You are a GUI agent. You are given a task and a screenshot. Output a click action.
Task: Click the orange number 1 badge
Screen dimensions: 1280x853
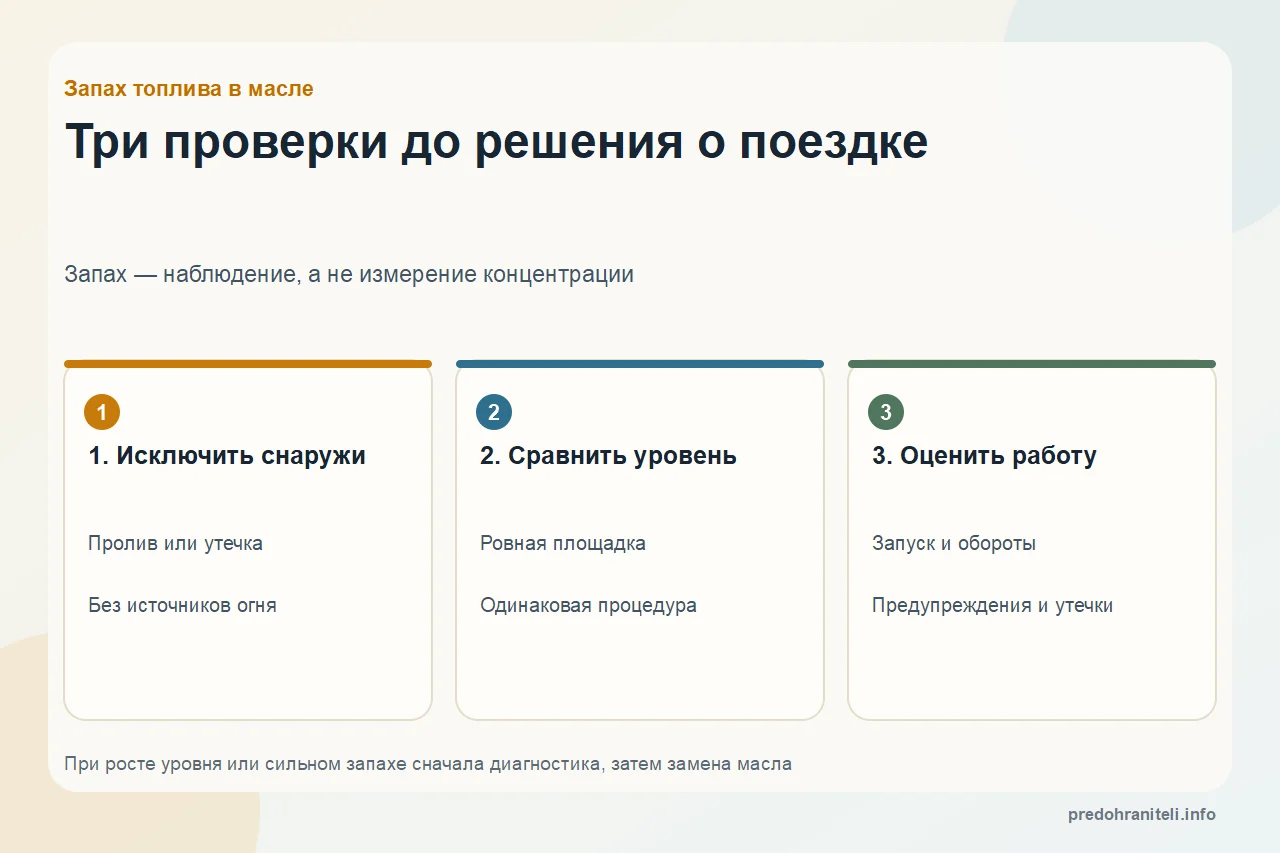point(102,412)
